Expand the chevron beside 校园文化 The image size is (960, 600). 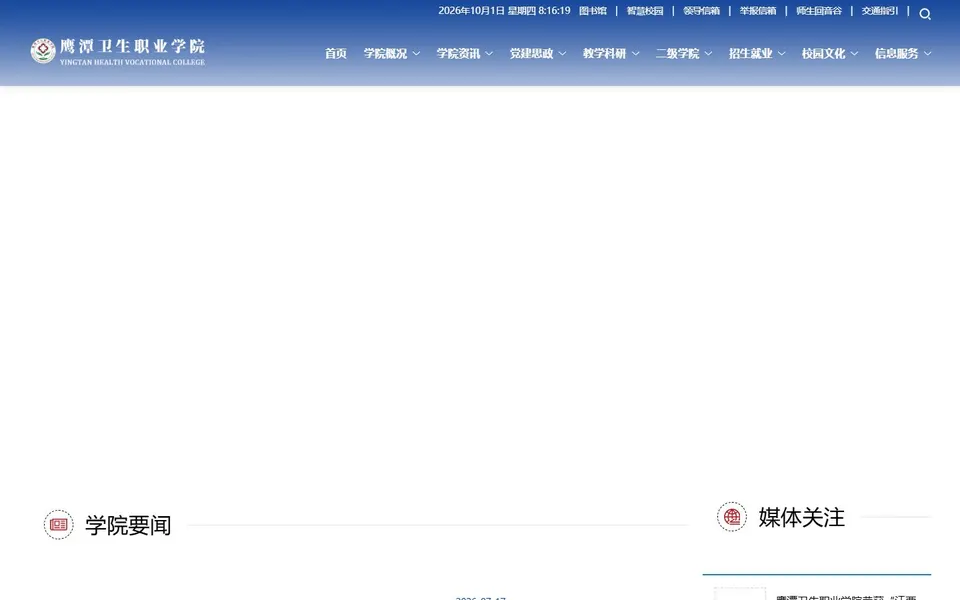855,53
